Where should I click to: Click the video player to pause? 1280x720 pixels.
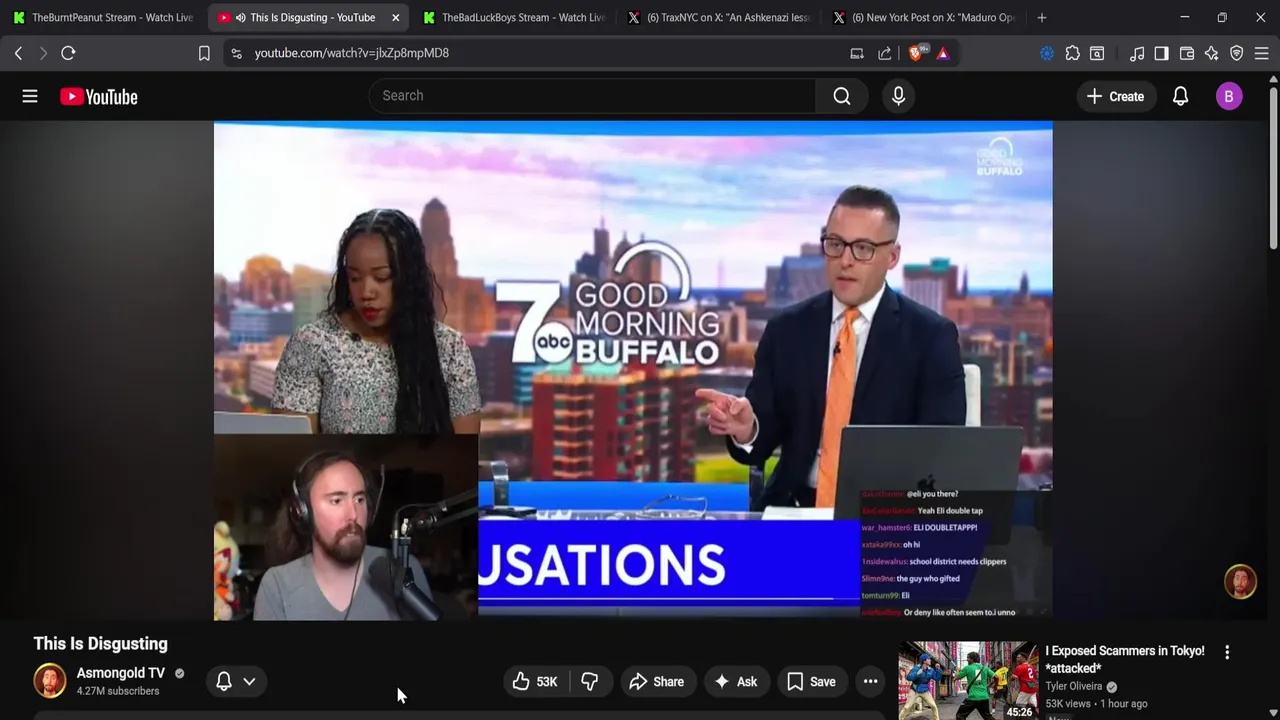point(633,371)
